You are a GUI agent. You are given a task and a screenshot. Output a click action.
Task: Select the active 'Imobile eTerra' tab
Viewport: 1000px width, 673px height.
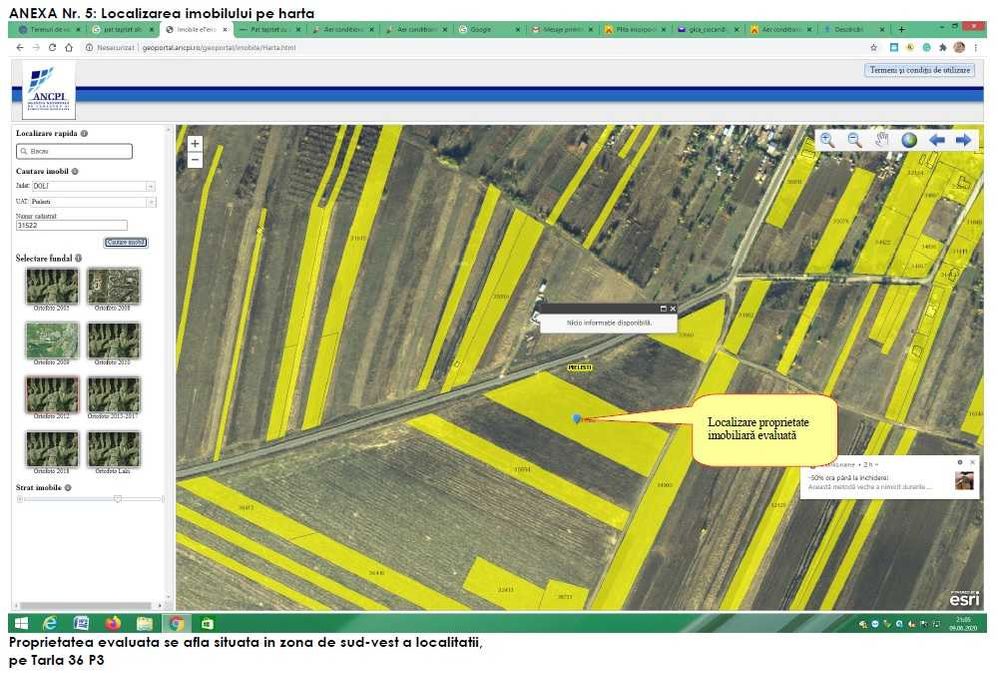(x=196, y=29)
